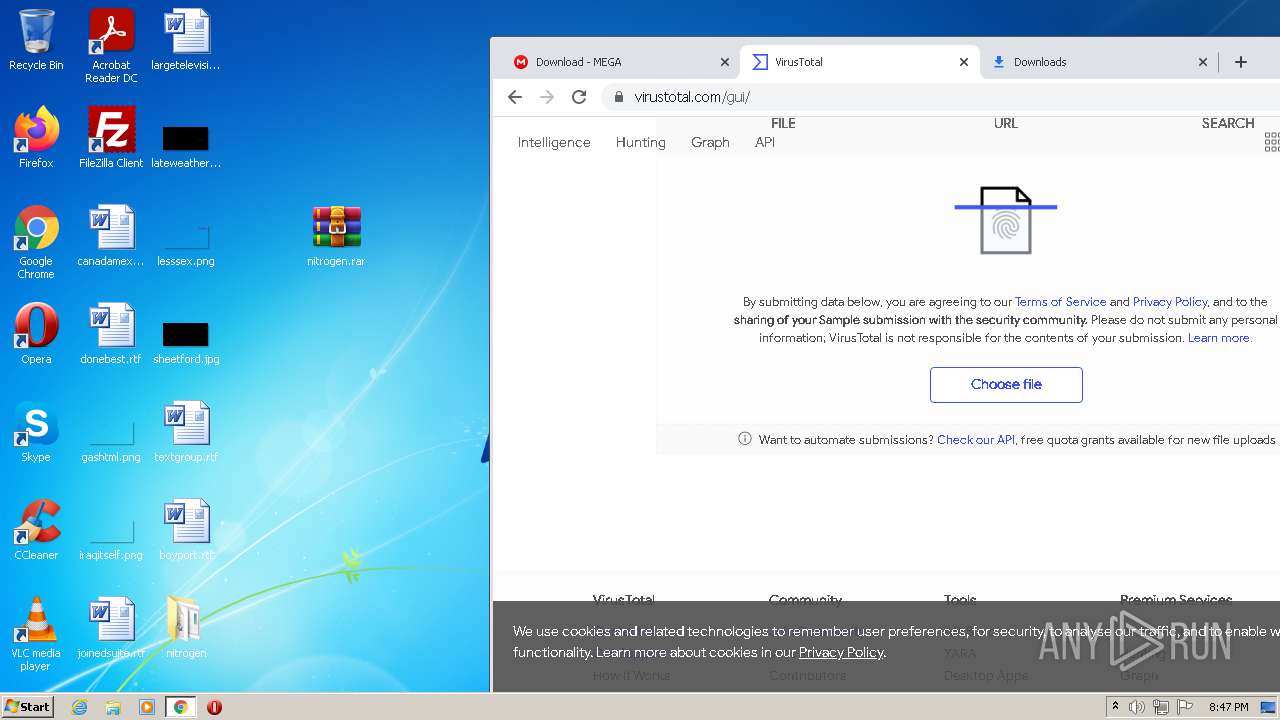The height and width of the screenshot is (720, 1280).
Task: Open the Privacy Policy link in submission notice
Action: (x=1170, y=302)
